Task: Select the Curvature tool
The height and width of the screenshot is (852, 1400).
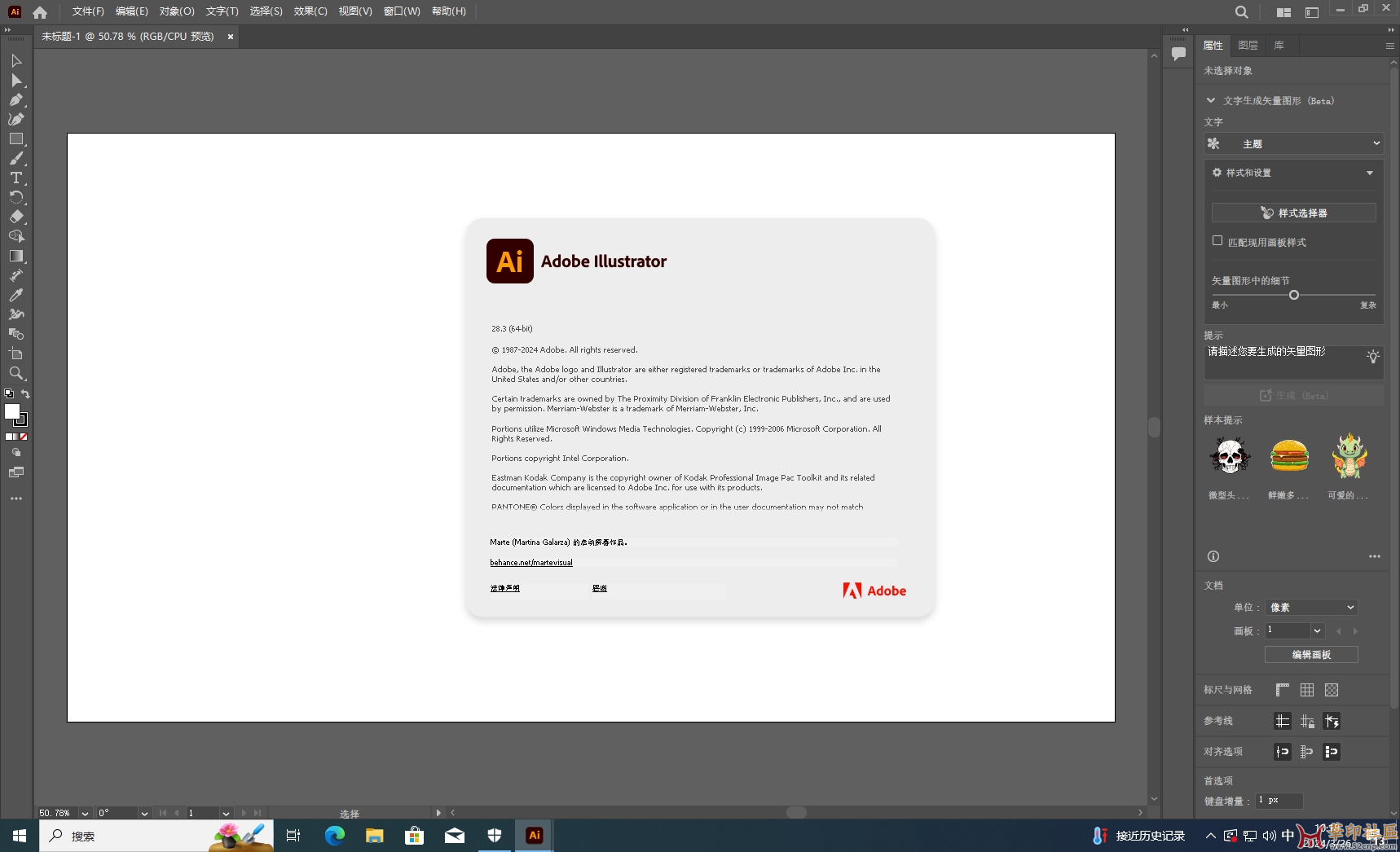Action: [x=15, y=120]
